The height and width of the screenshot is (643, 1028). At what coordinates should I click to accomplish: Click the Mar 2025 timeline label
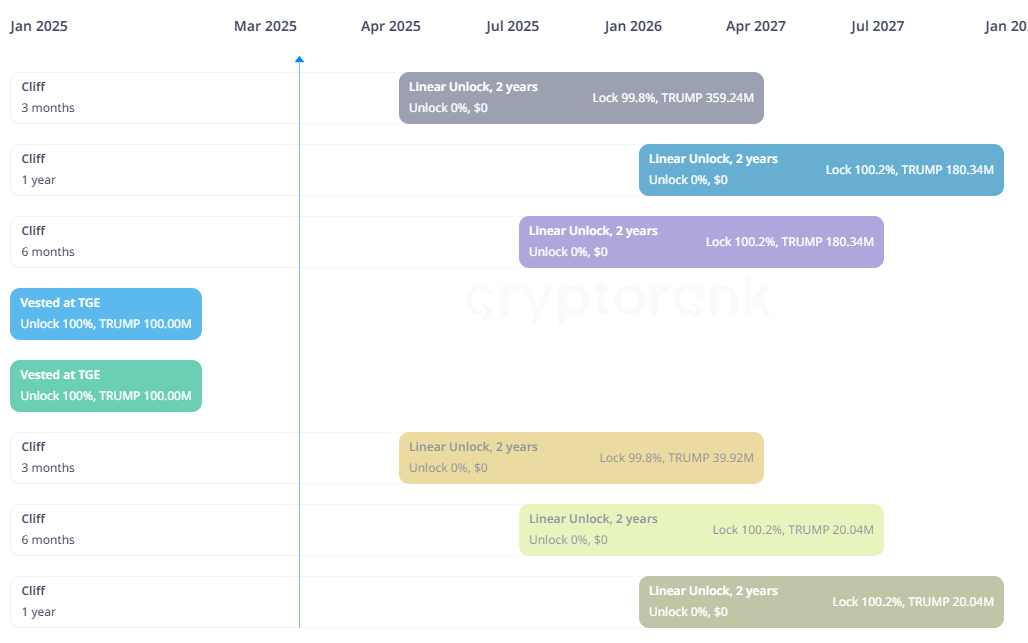click(x=266, y=26)
